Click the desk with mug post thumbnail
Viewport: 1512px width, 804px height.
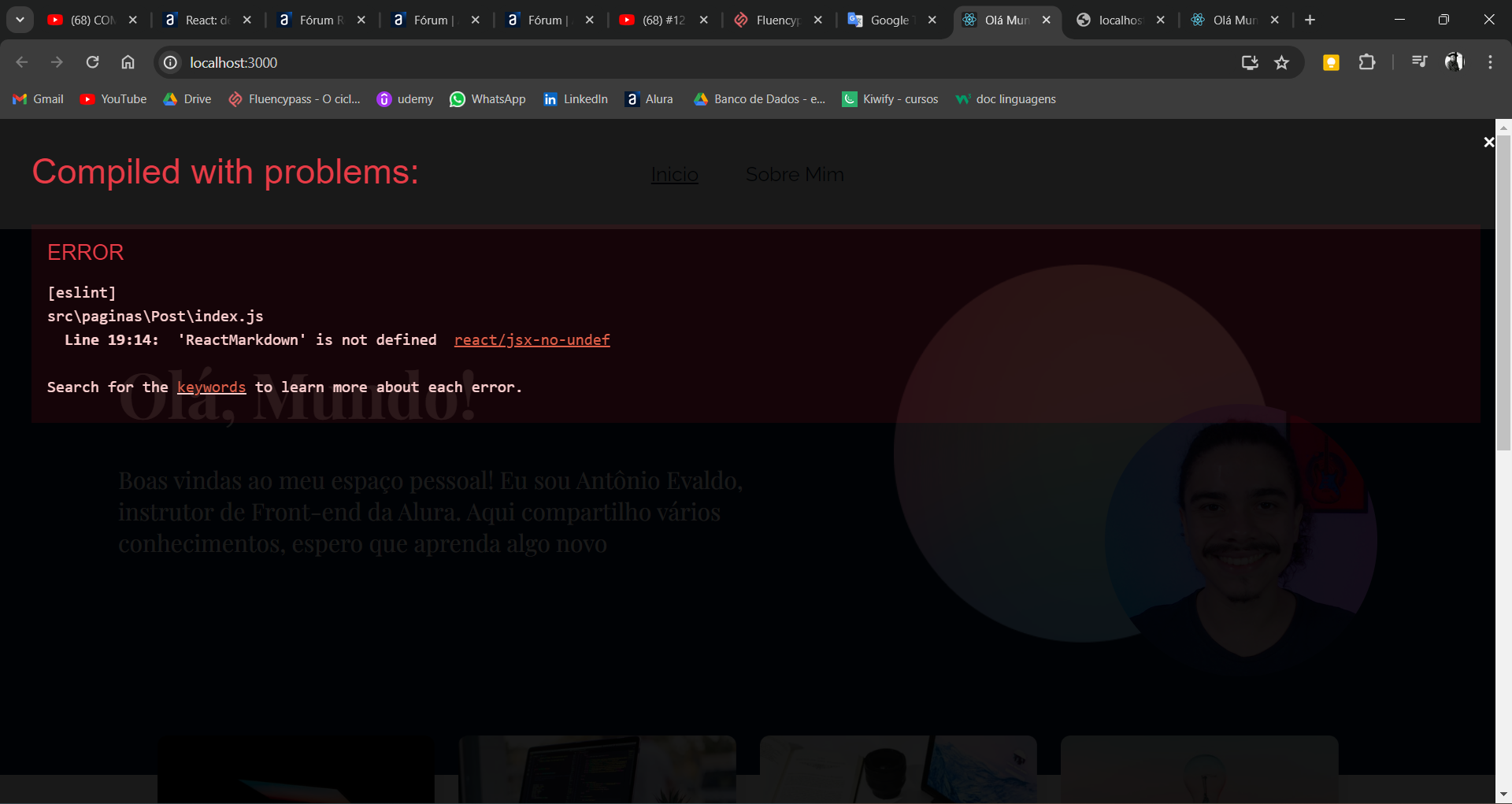[x=899, y=769]
